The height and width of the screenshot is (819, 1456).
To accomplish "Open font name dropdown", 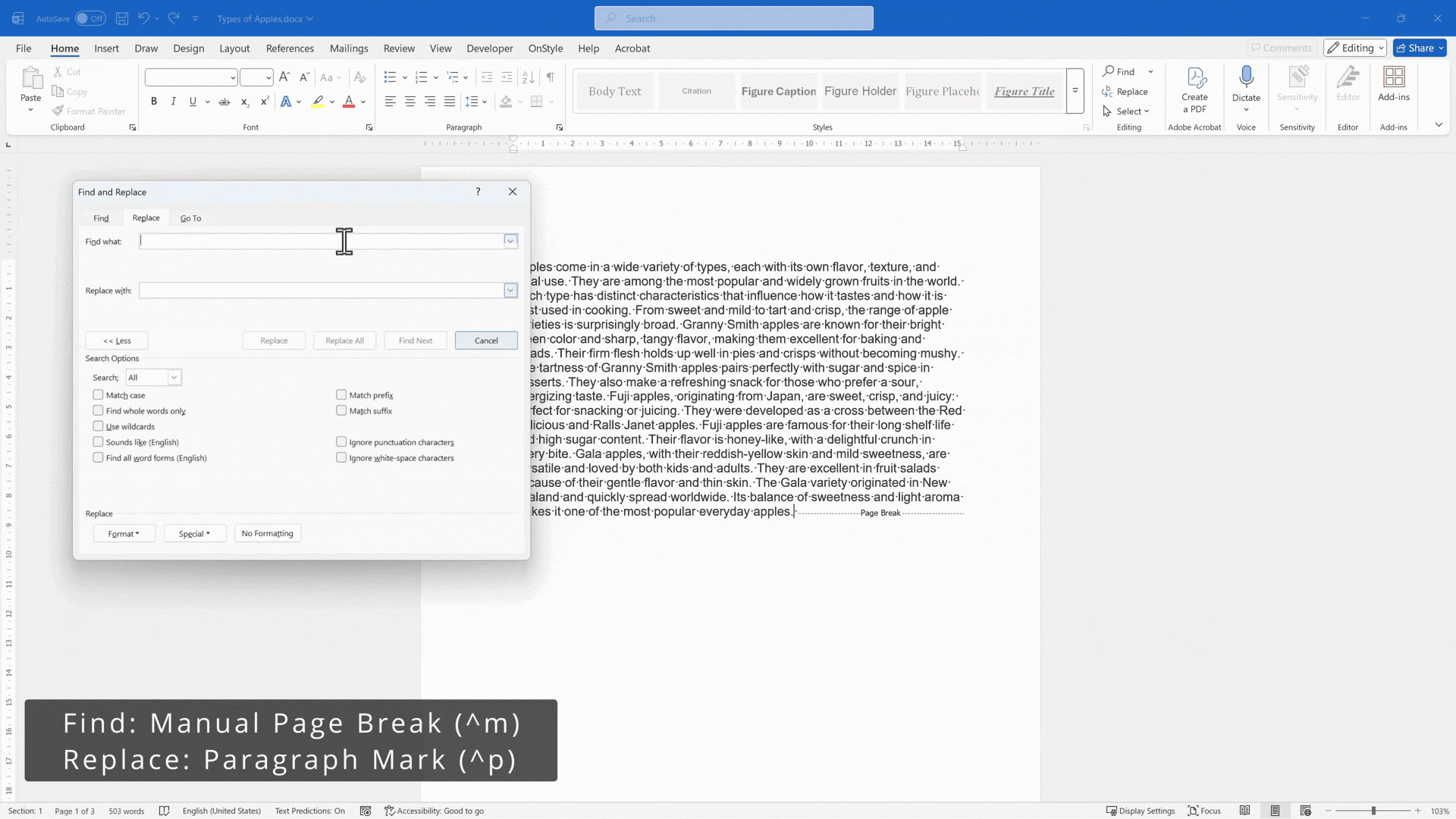I will (x=233, y=77).
